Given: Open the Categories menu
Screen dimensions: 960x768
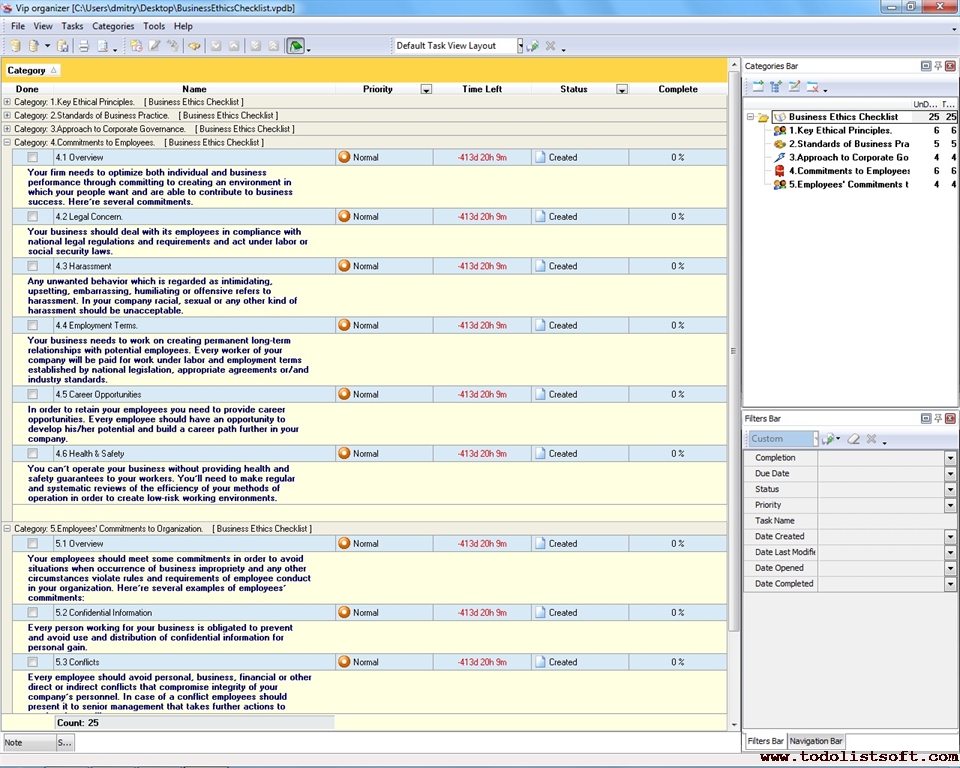Looking at the screenshot, I should point(112,26).
